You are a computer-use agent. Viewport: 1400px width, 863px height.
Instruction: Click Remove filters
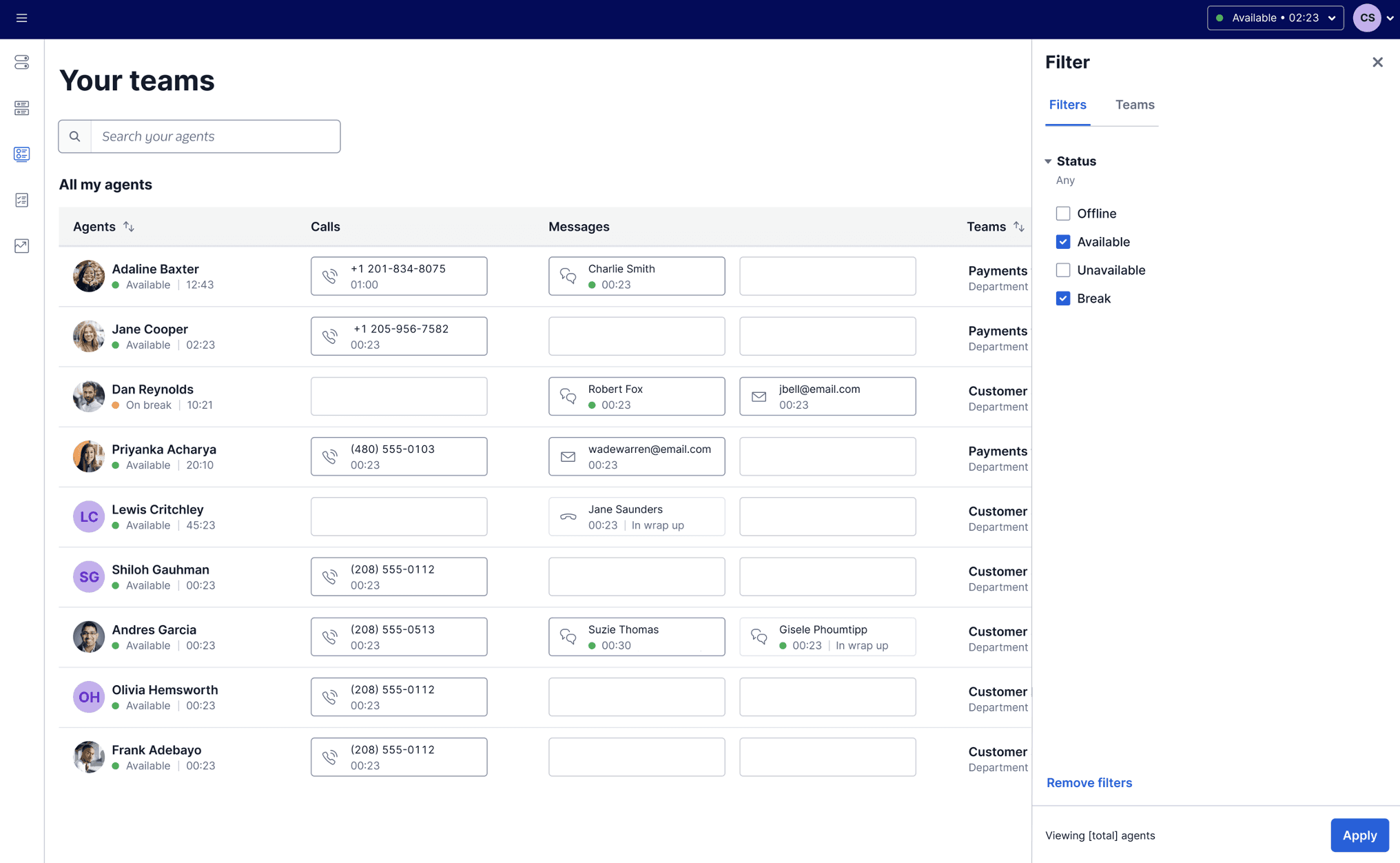click(x=1089, y=782)
